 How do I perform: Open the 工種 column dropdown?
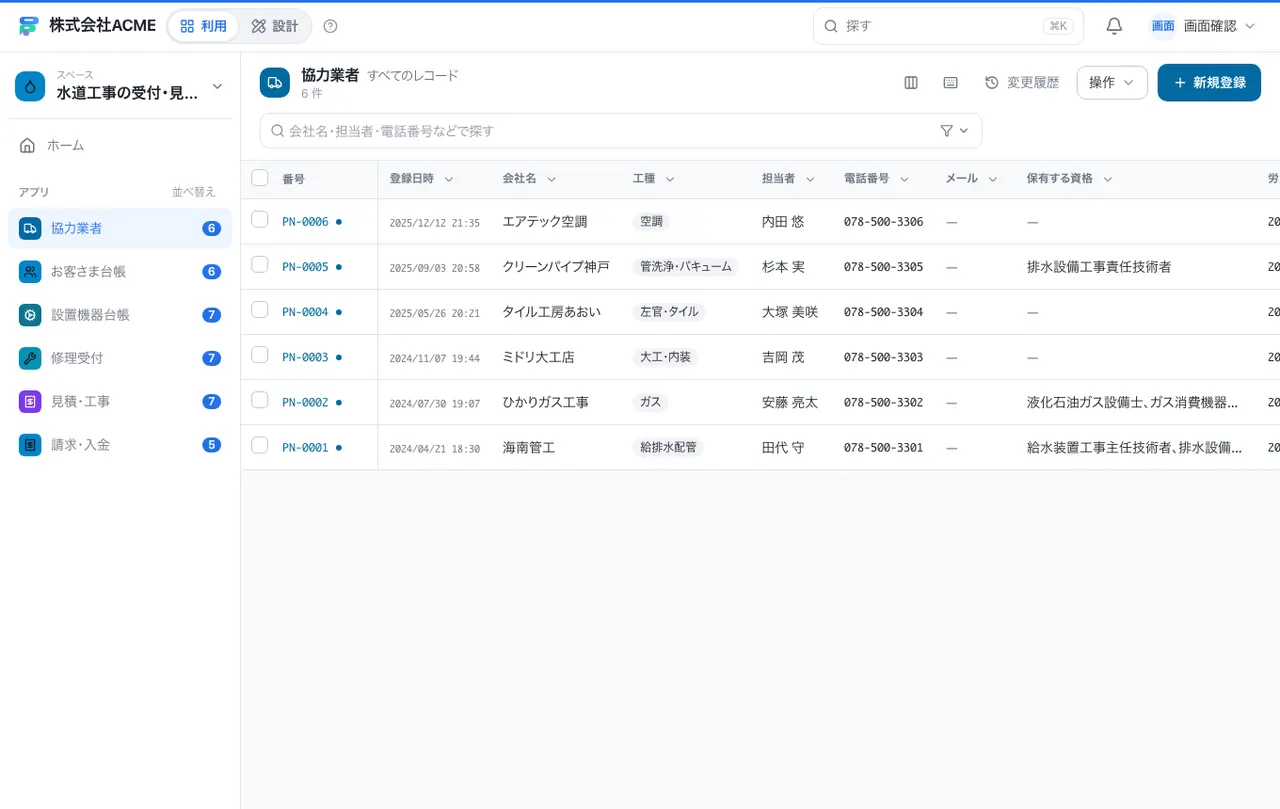(670, 179)
